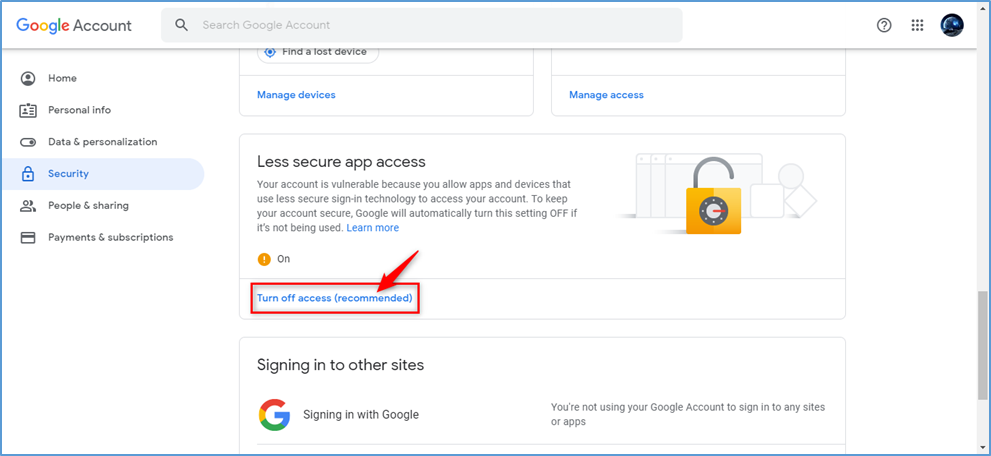Click the Personal info card icon
991x456 pixels.
(28, 110)
